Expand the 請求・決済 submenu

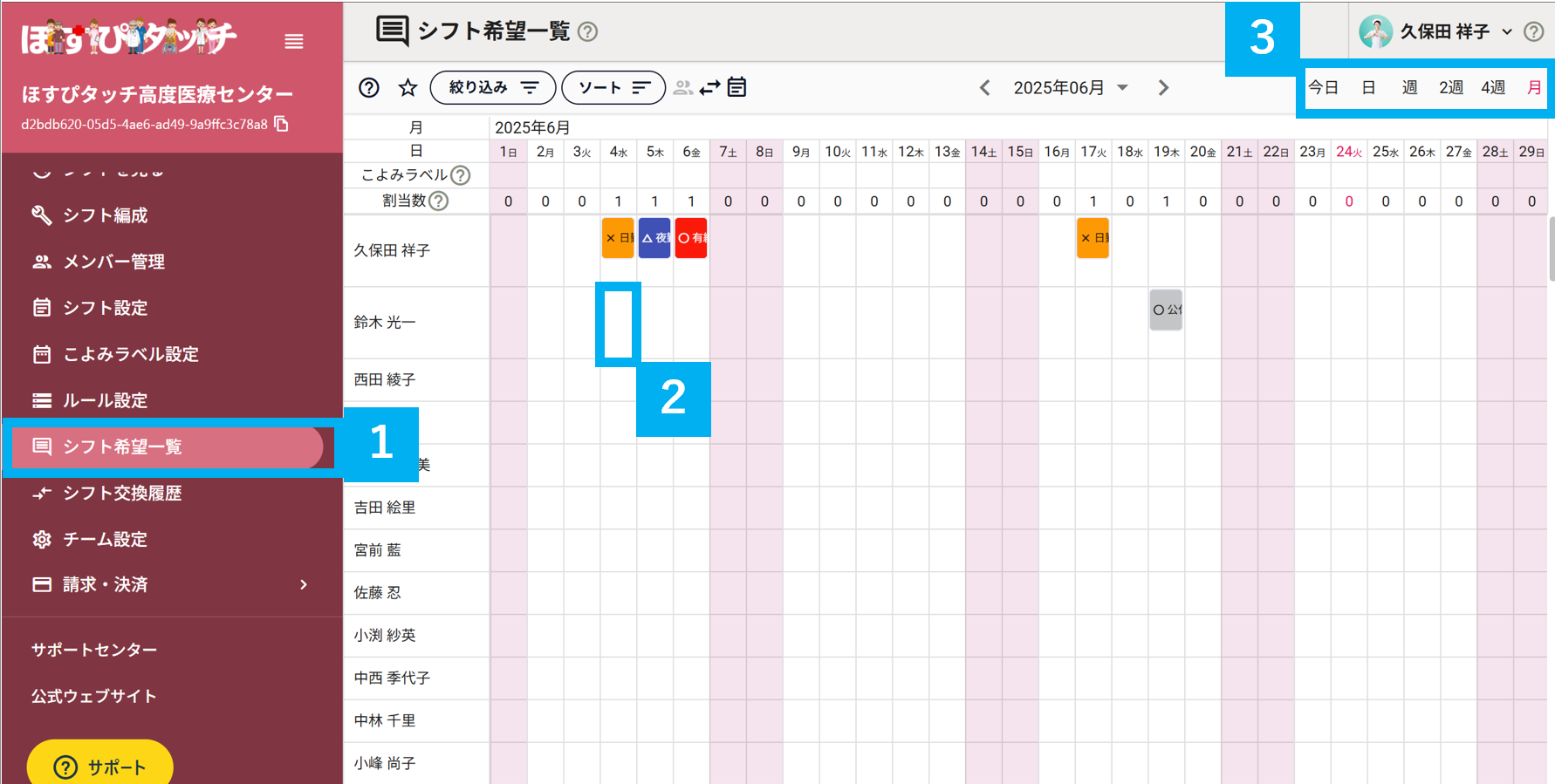click(x=172, y=584)
